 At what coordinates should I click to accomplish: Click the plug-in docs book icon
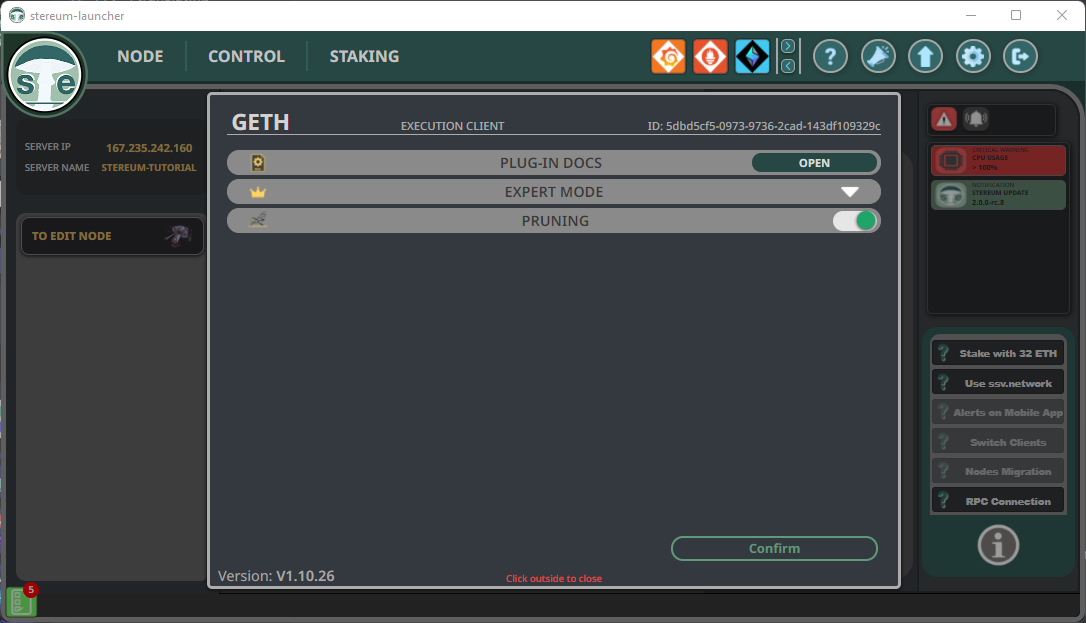pyautogui.click(x=258, y=163)
